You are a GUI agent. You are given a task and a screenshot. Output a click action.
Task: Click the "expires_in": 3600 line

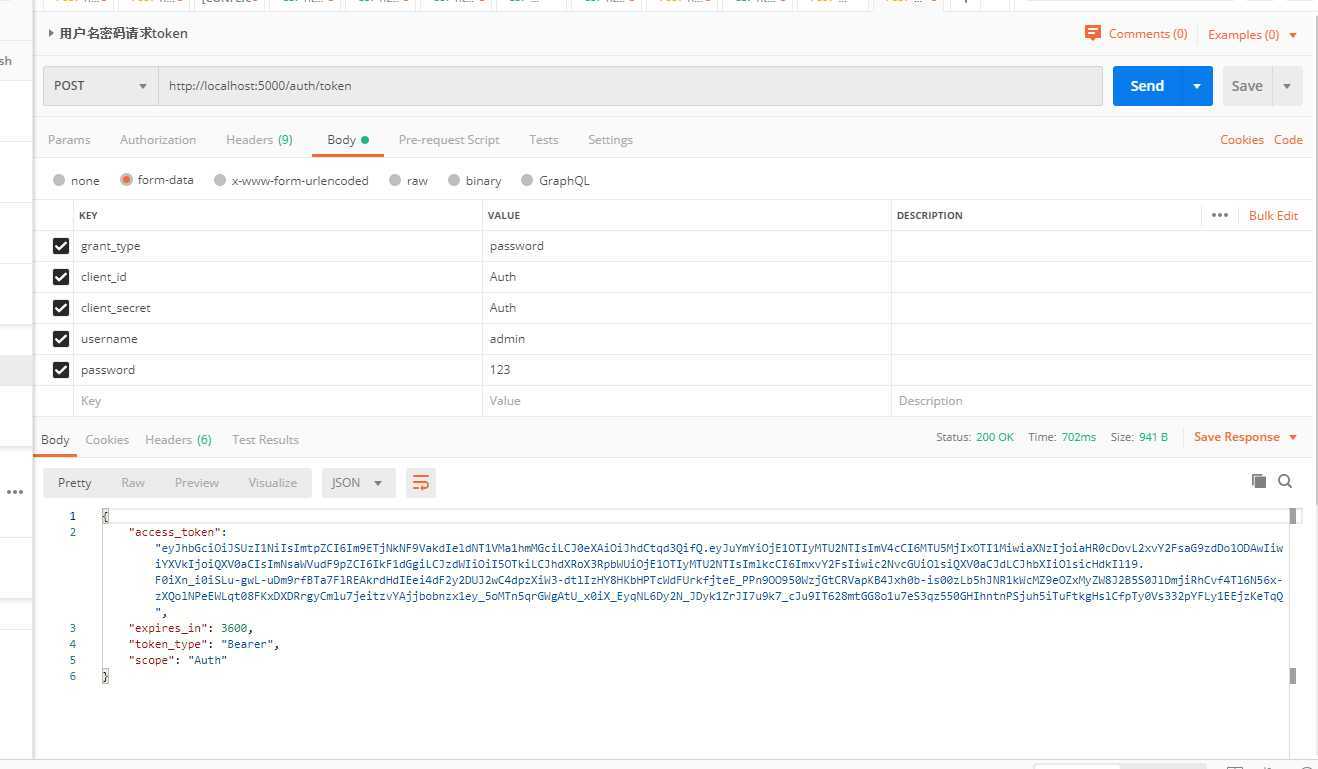coord(191,628)
